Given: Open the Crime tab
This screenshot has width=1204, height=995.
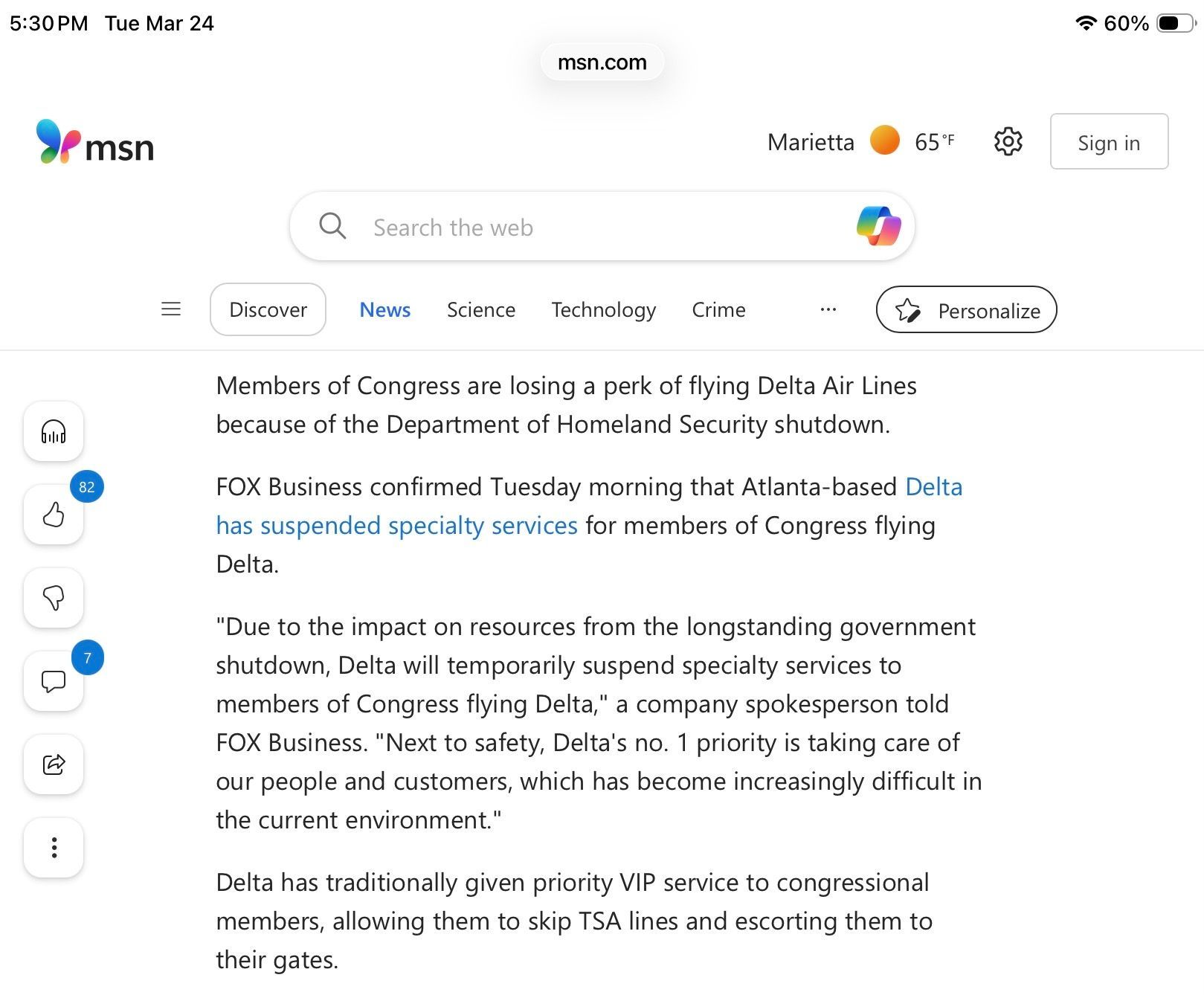Looking at the screenshot, I should point(718,309).
